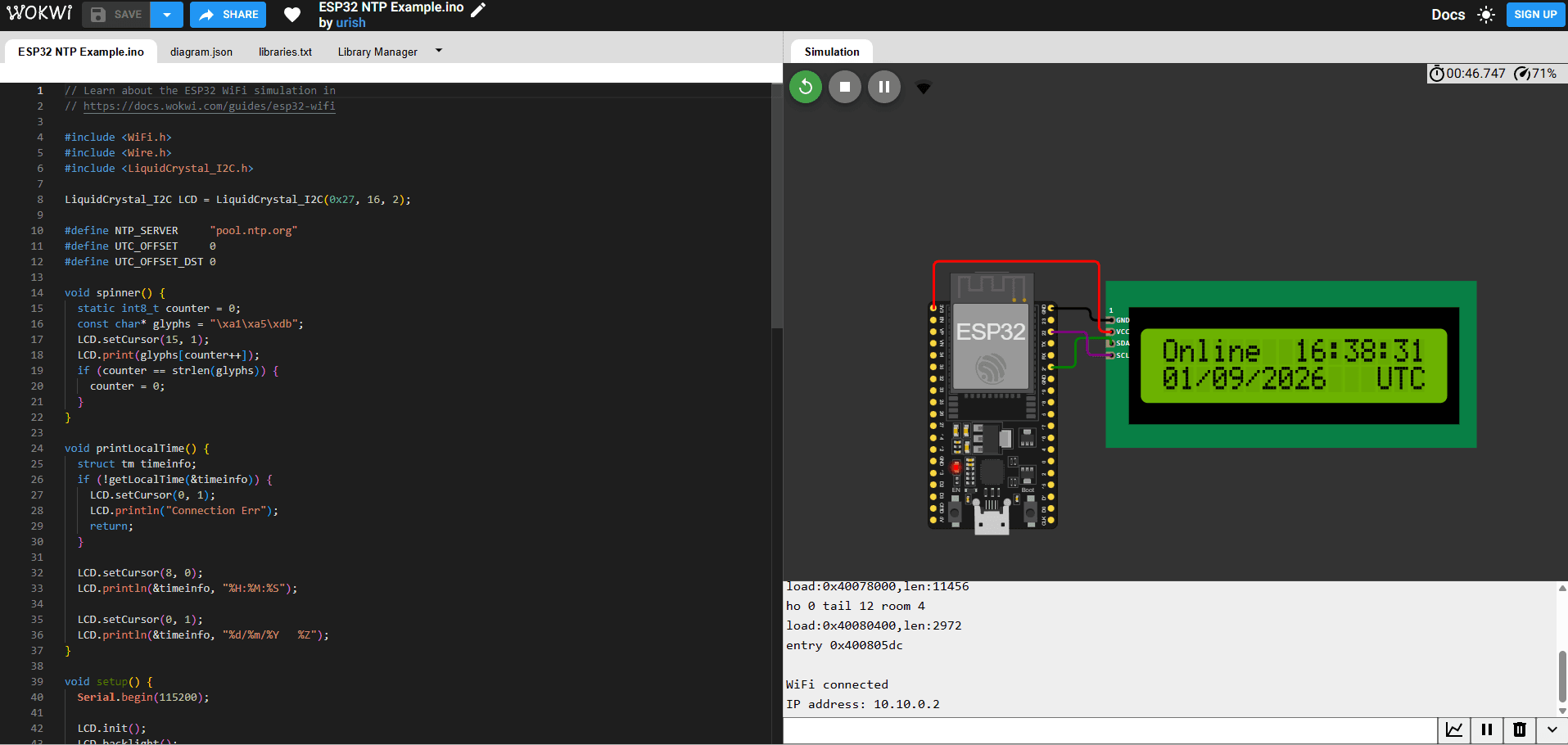Click the red VCC wire
1568x745 pixels.
click(1016, 262)
